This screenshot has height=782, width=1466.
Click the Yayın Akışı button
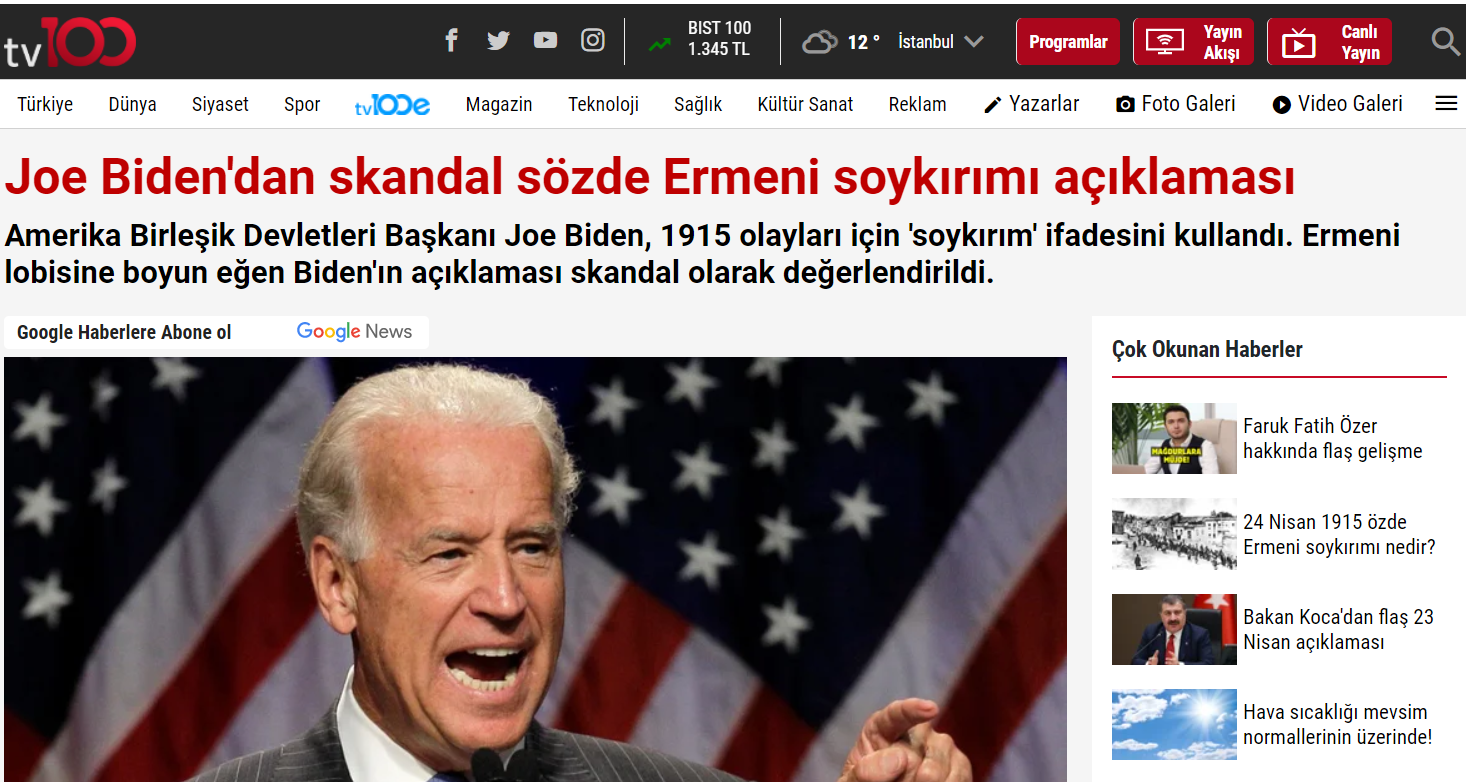click(1193, 42)
